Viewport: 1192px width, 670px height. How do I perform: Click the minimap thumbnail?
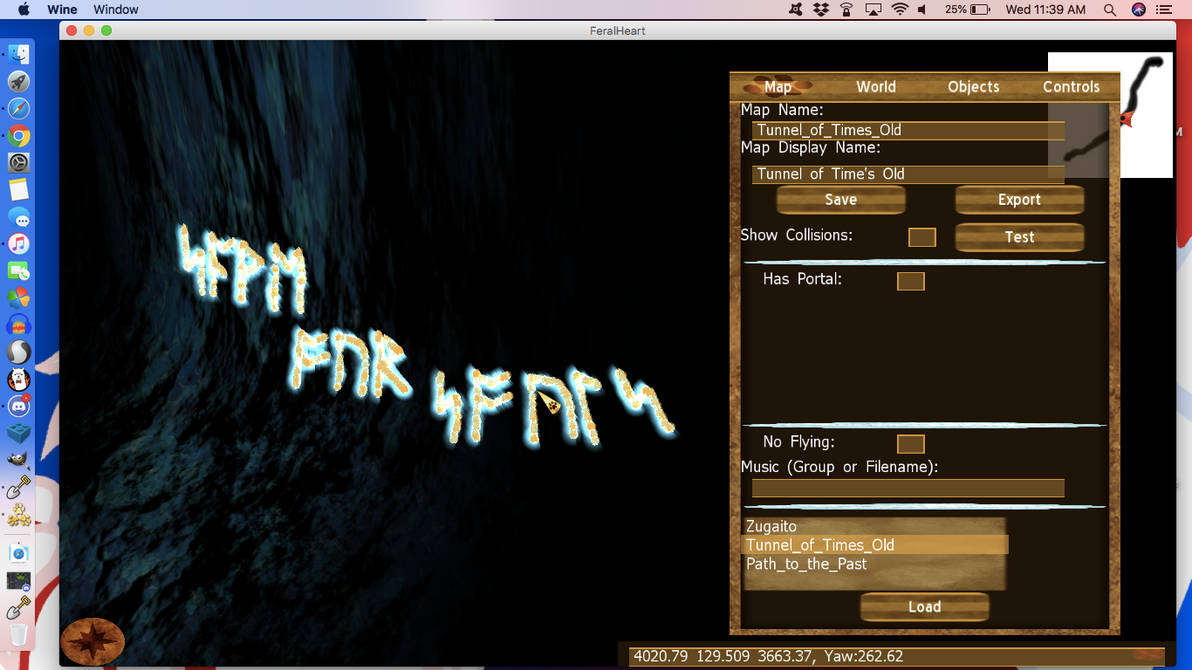(x=1110, y=115)
